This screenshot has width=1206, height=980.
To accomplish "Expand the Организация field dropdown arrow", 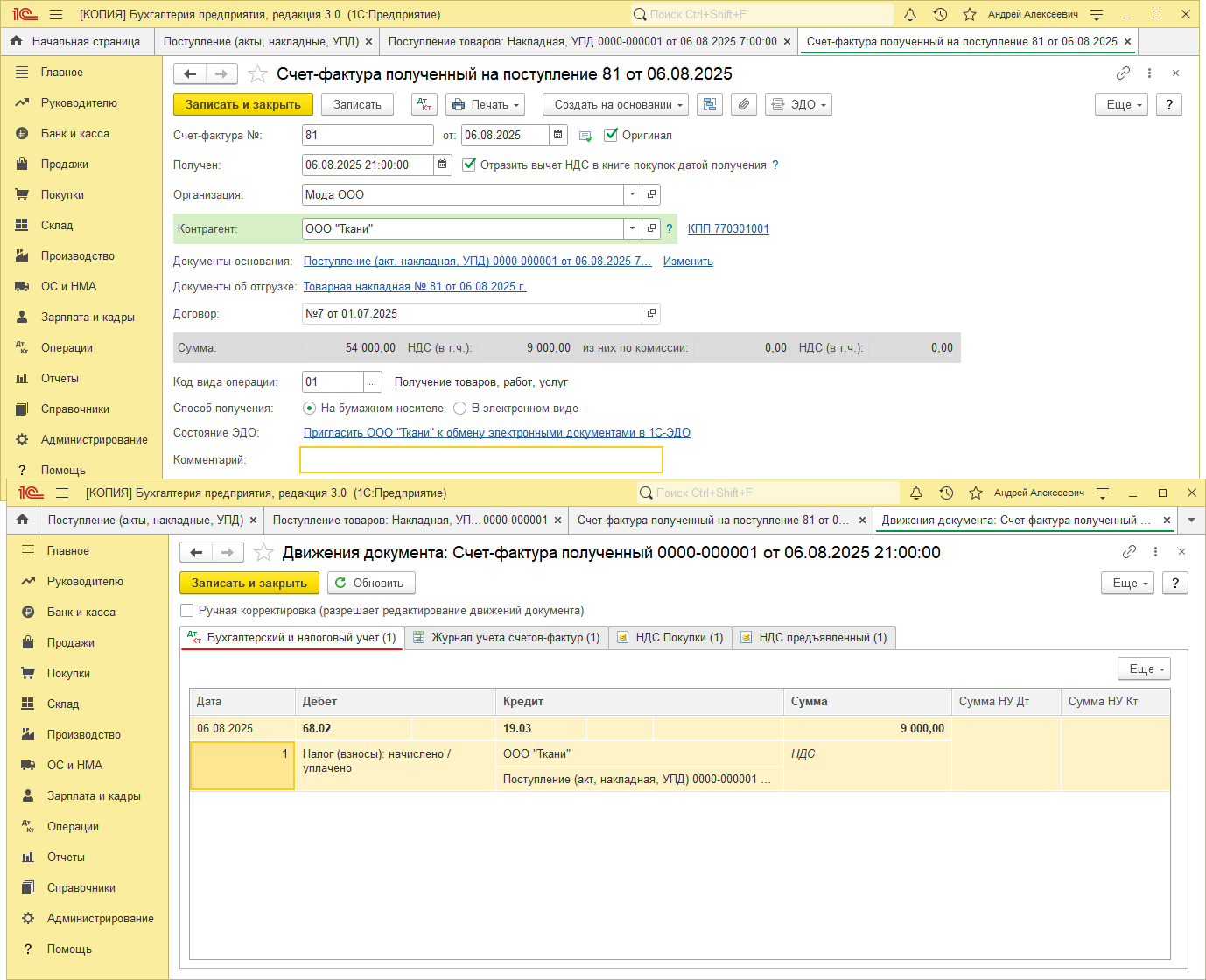I will [x=633, y=194].
